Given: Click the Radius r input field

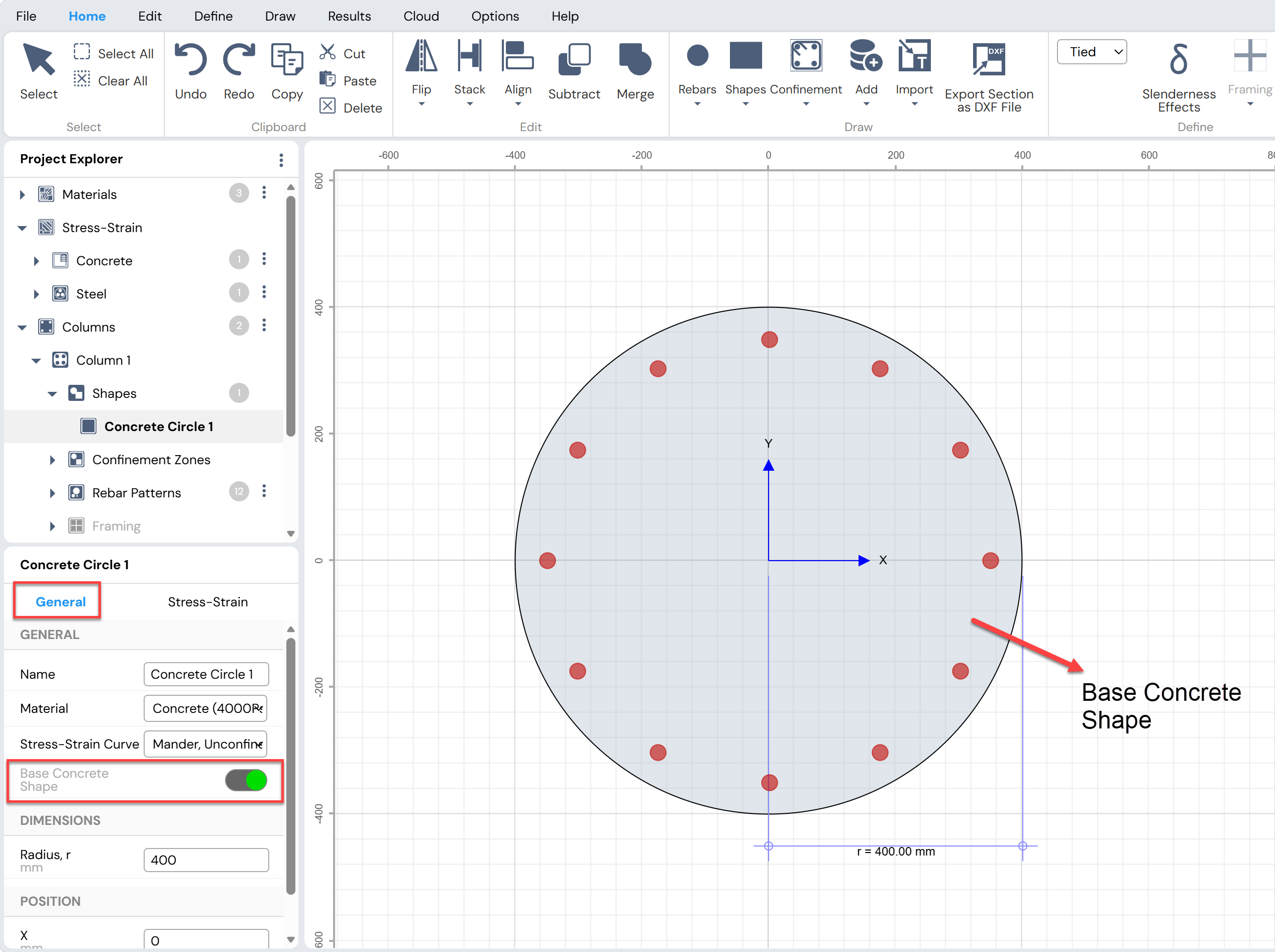Looking at the screenshot, I should click(x=206, y=860).
